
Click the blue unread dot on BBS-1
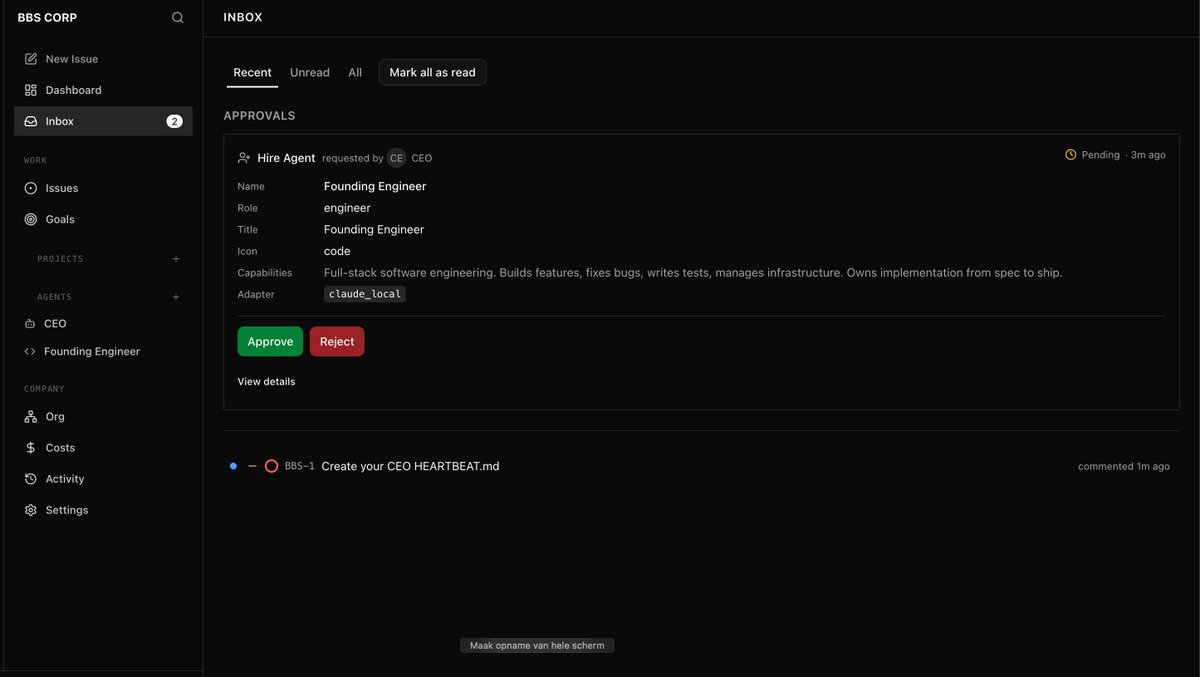coord(233,466)
